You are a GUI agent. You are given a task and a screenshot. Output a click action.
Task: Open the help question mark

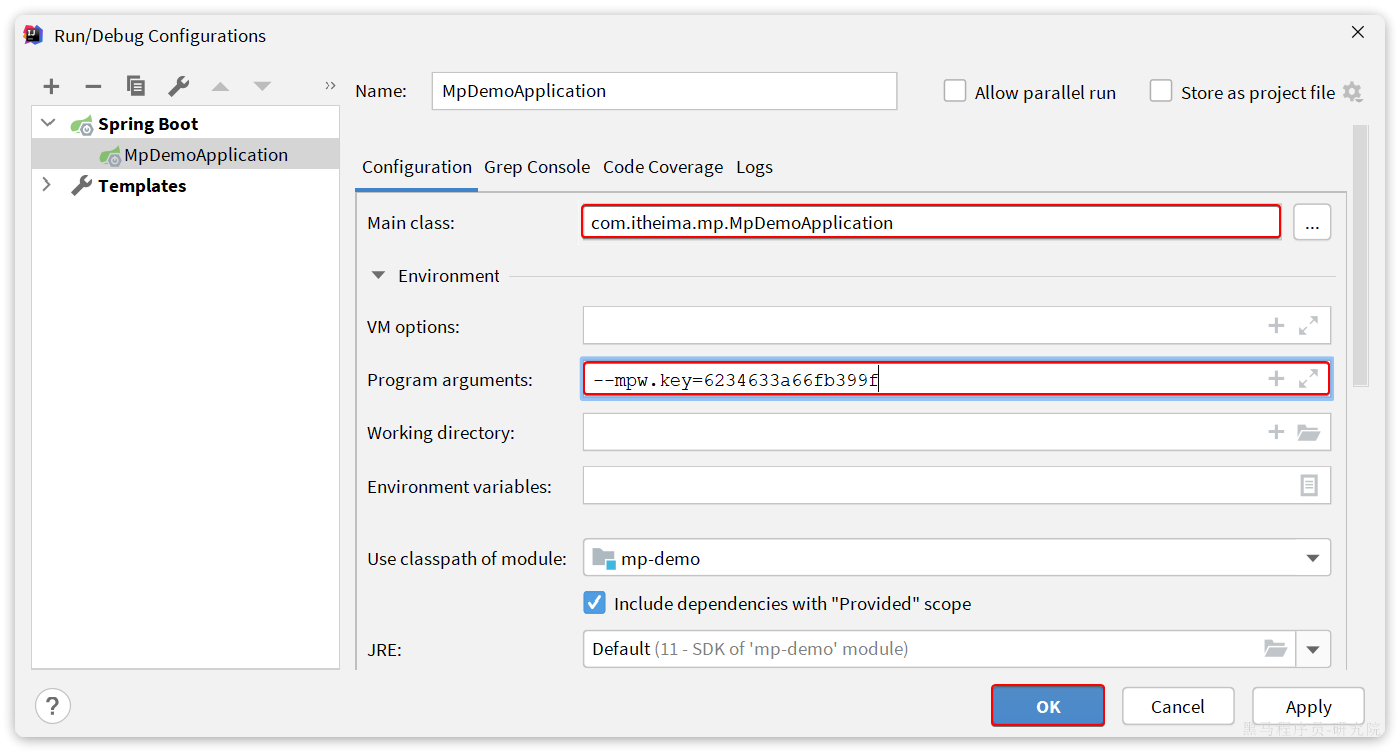click(x=53, y=705)
